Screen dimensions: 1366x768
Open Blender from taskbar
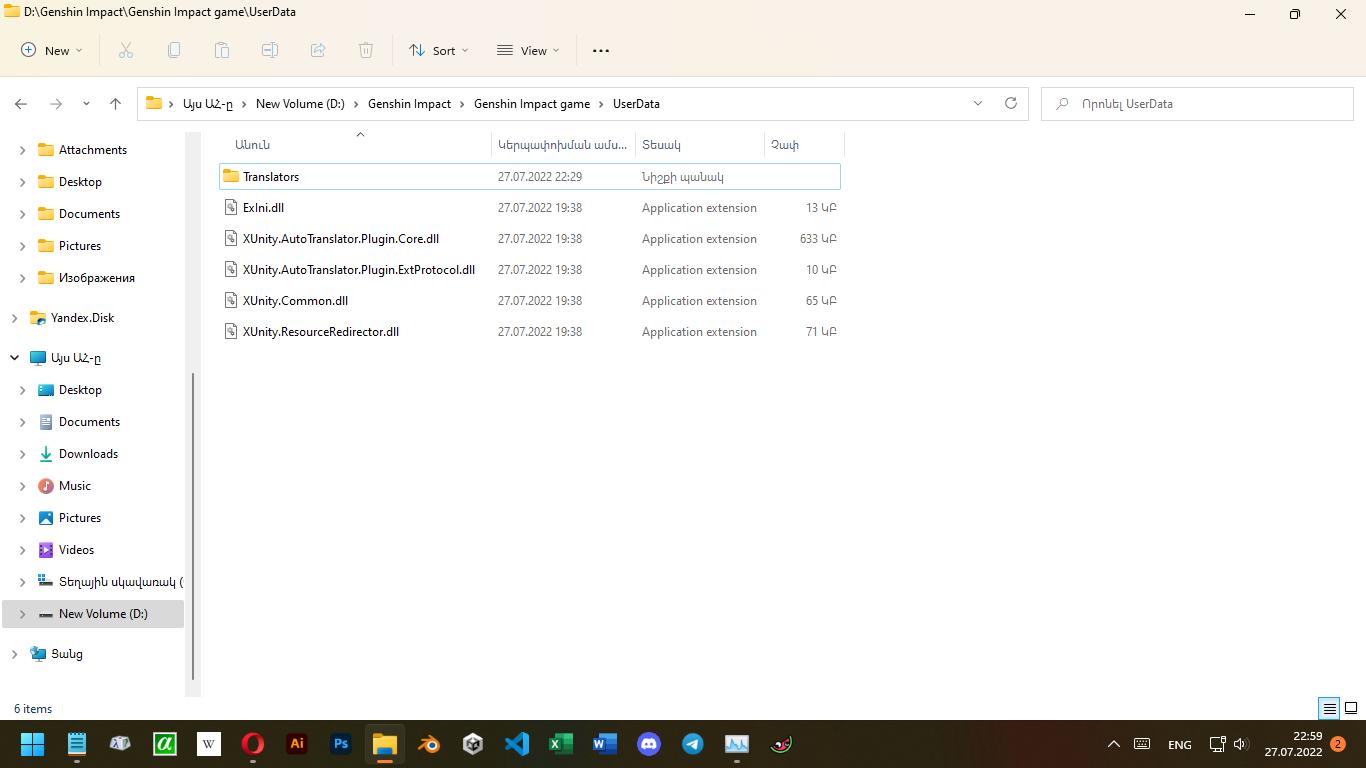pyautogui.click(x=429, y=744)
